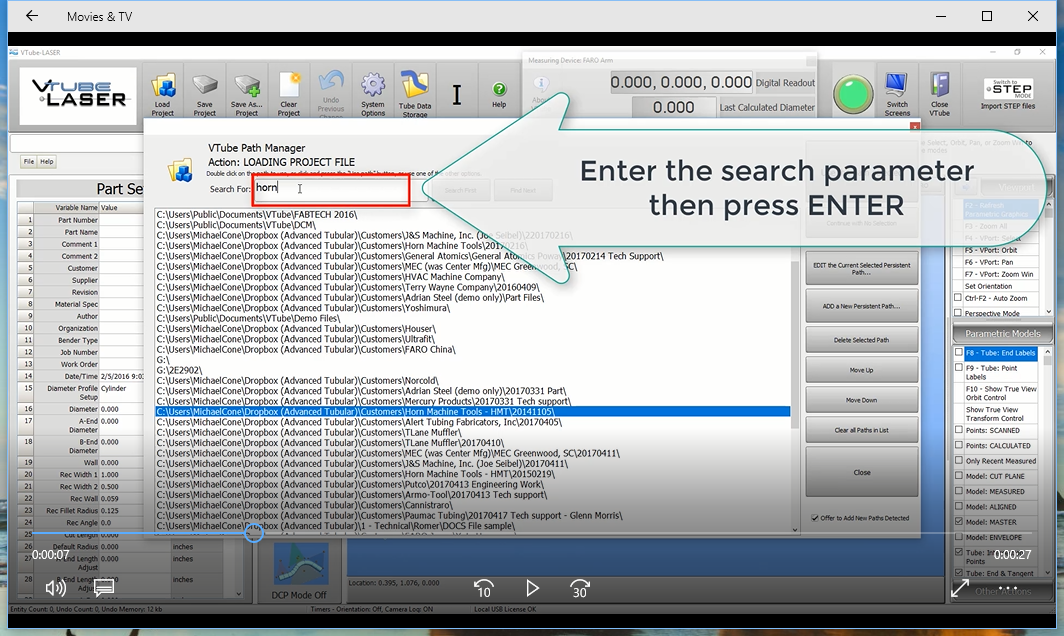Enable F9 - Tube: Point Labels checkbox
The width and height of the screenshot is (1064, 636).
(959, 368)
